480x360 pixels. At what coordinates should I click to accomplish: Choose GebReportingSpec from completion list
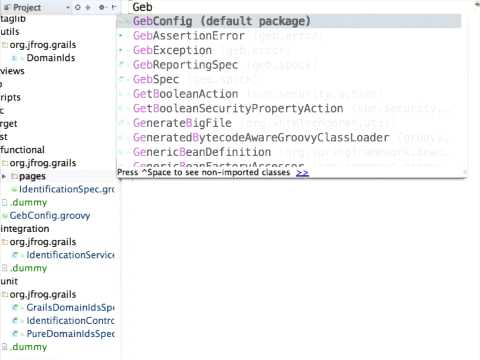185,65
